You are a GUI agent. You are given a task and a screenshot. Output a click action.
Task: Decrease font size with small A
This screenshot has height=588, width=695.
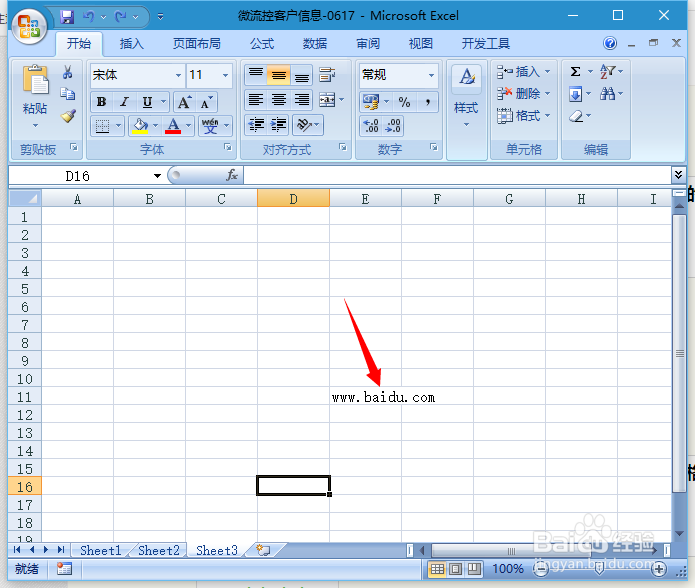pyautogui.click(x=206, y=102)
